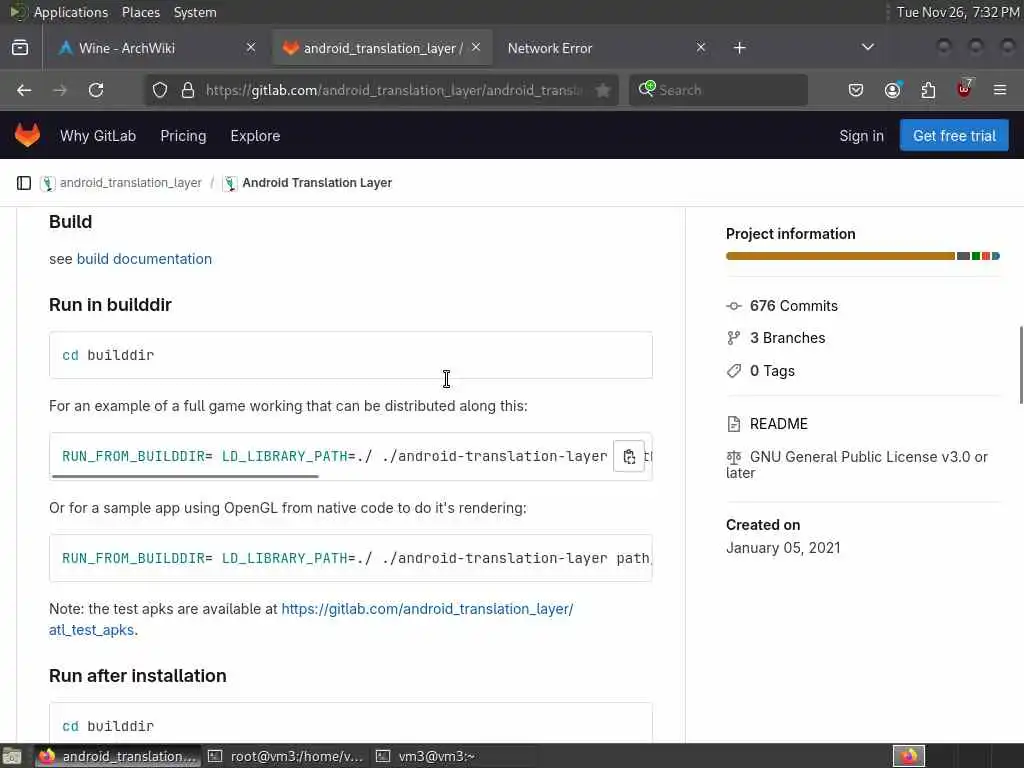Click the clock showing Tue Nov 26
The image size is (1024, 768).
tap(957, 12)
